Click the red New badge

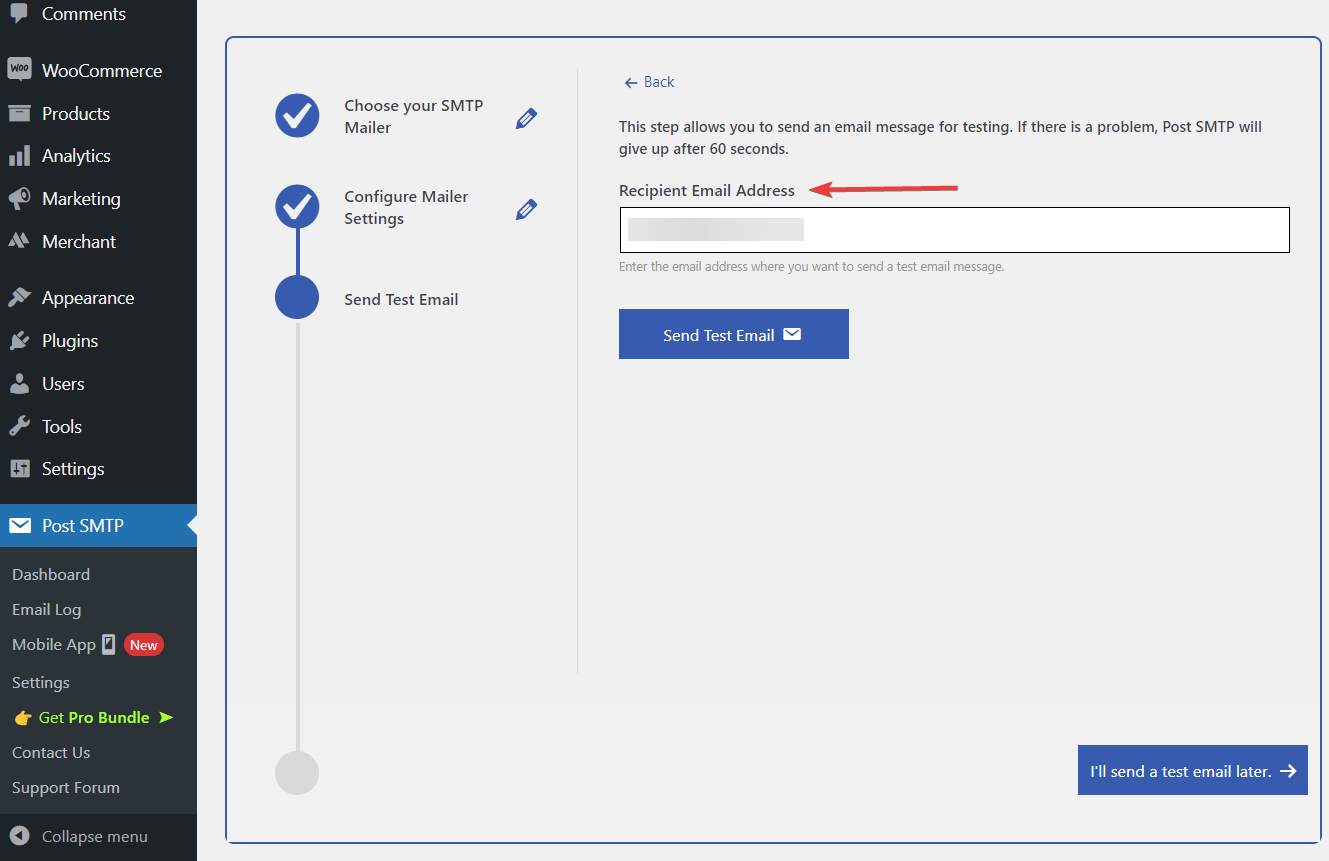(x=144, y=645)
